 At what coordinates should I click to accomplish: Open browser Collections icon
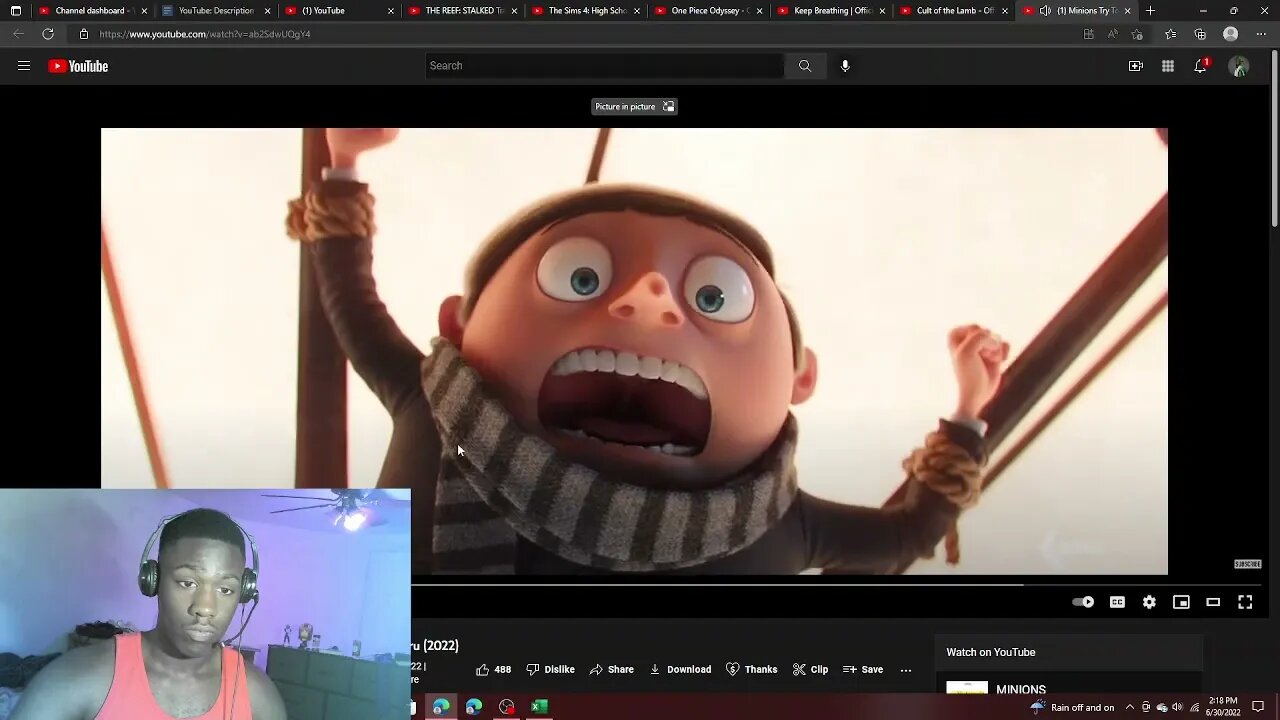tap(1200, 34)
